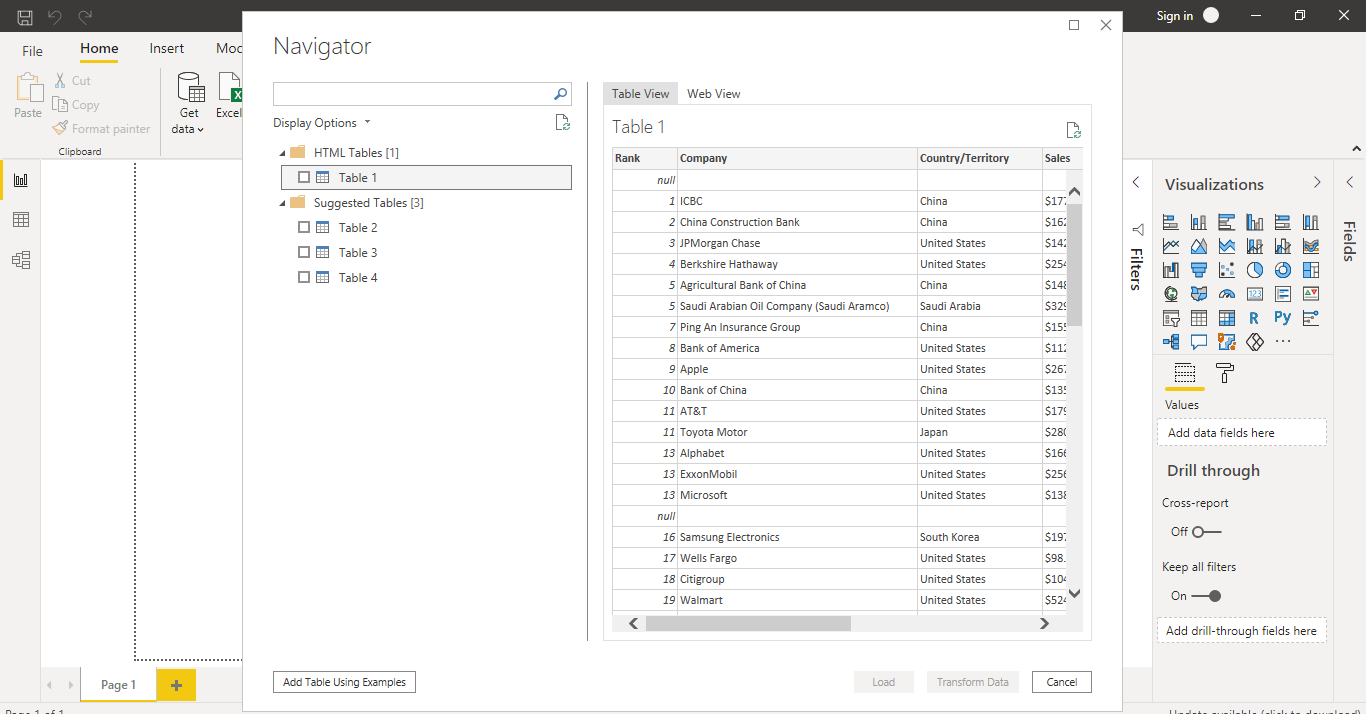Open the Insert ribbon tab
Image resolution: width=1366 pixels, height=714 pixels.
click(167, 49)
